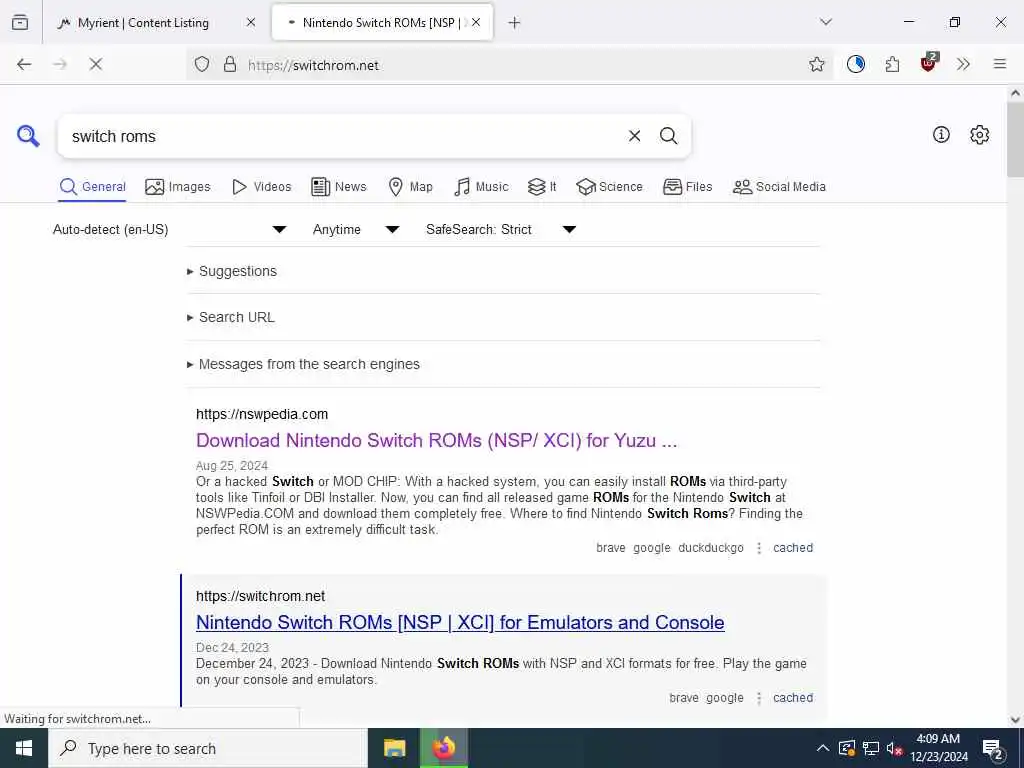Open the Extensions puzzle icon
Viewport: 1024px width, 768px height.
point(892,64)
